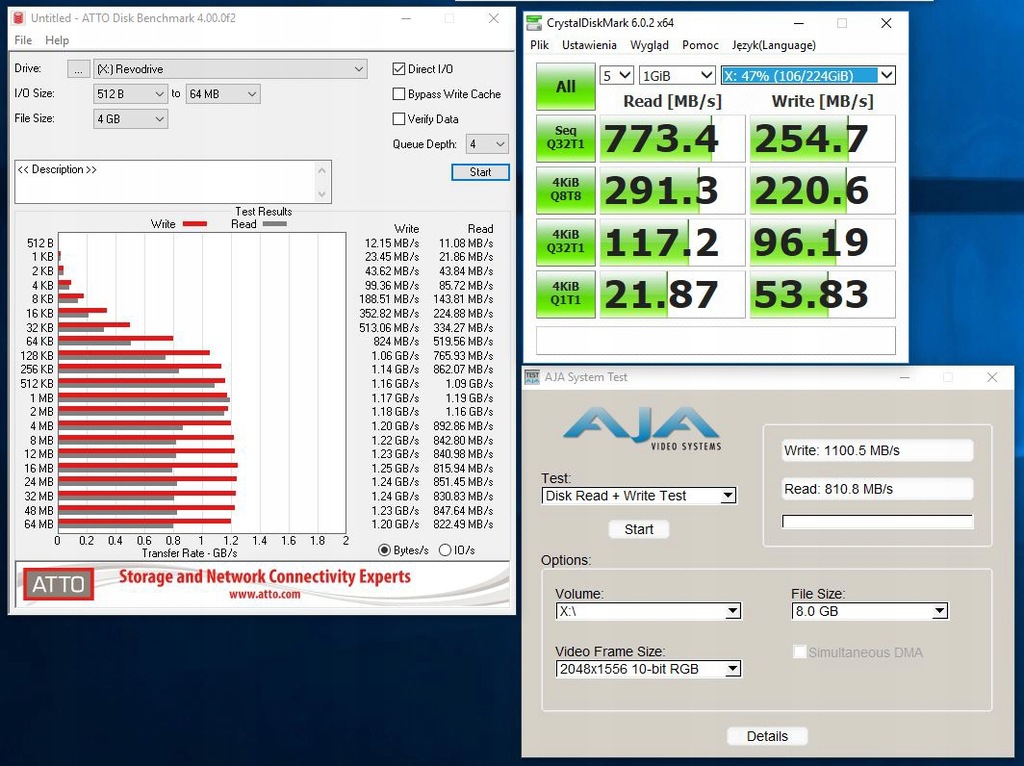Click the ATTO write value 12.15 MB/s
The width and height of the screenshot is (1024, 766).
tap(392, 243)
